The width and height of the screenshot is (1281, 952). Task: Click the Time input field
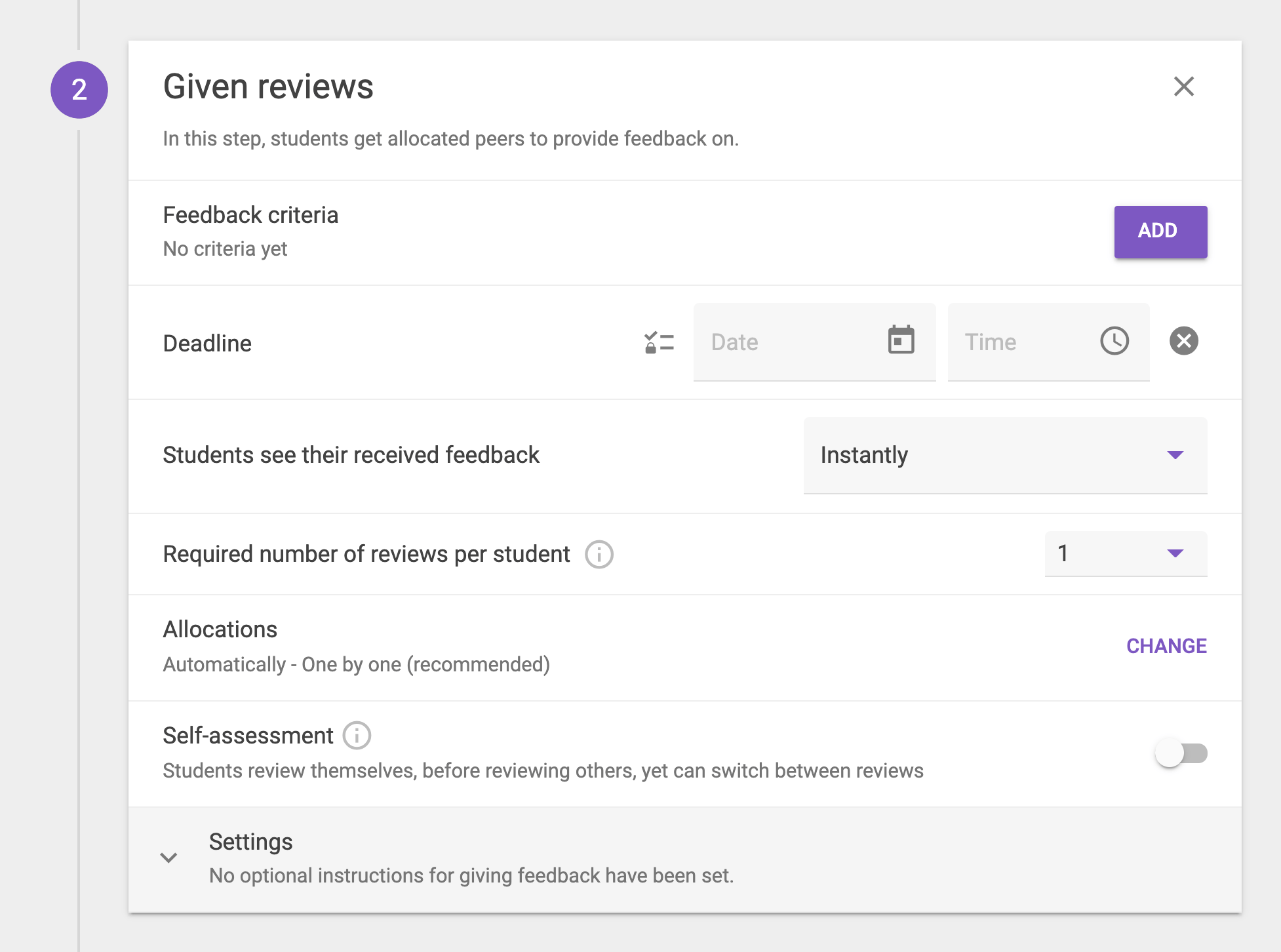pyautogui.click(x=1023, y=342)
